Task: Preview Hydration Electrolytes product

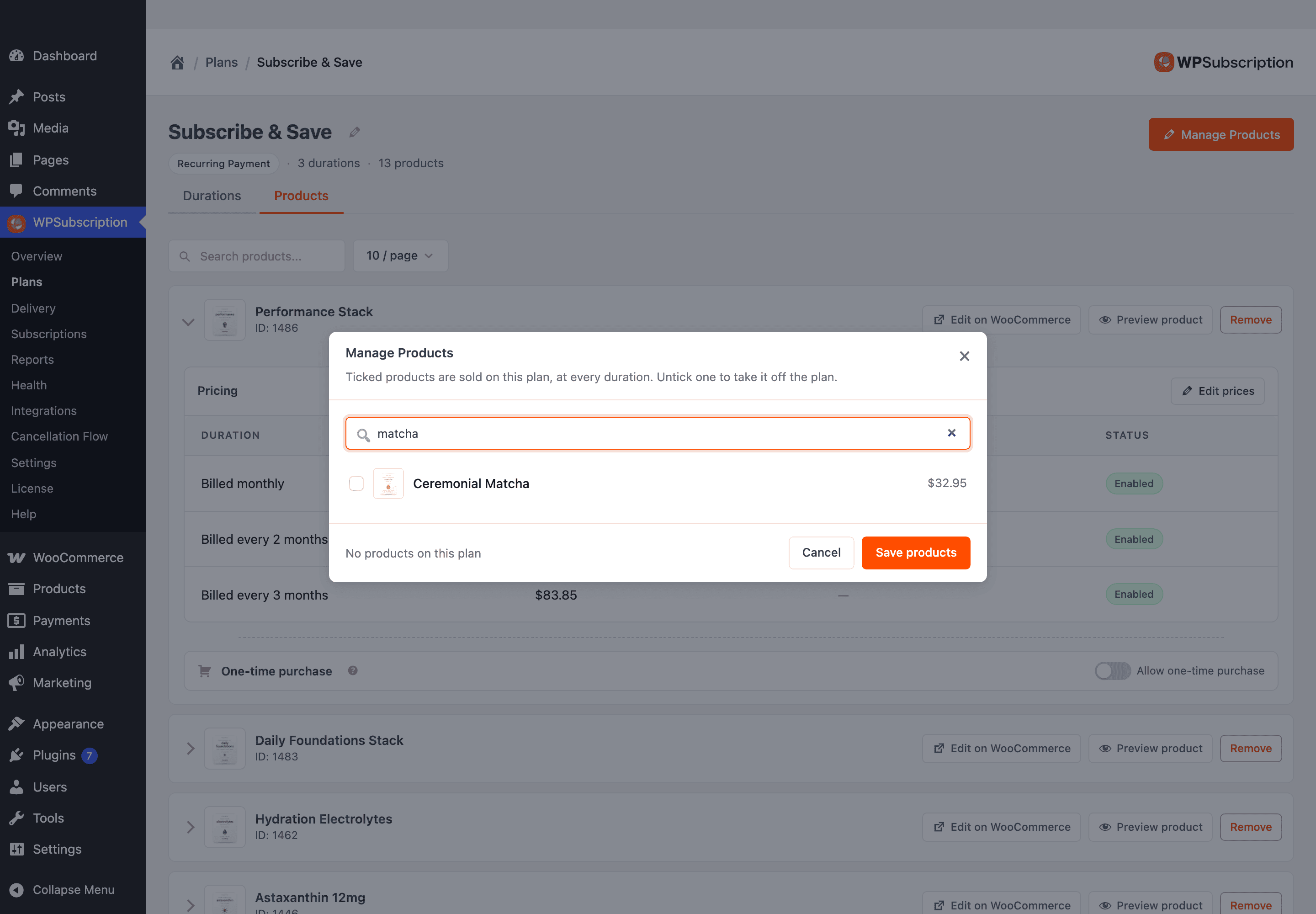Action: (1150, 827)
